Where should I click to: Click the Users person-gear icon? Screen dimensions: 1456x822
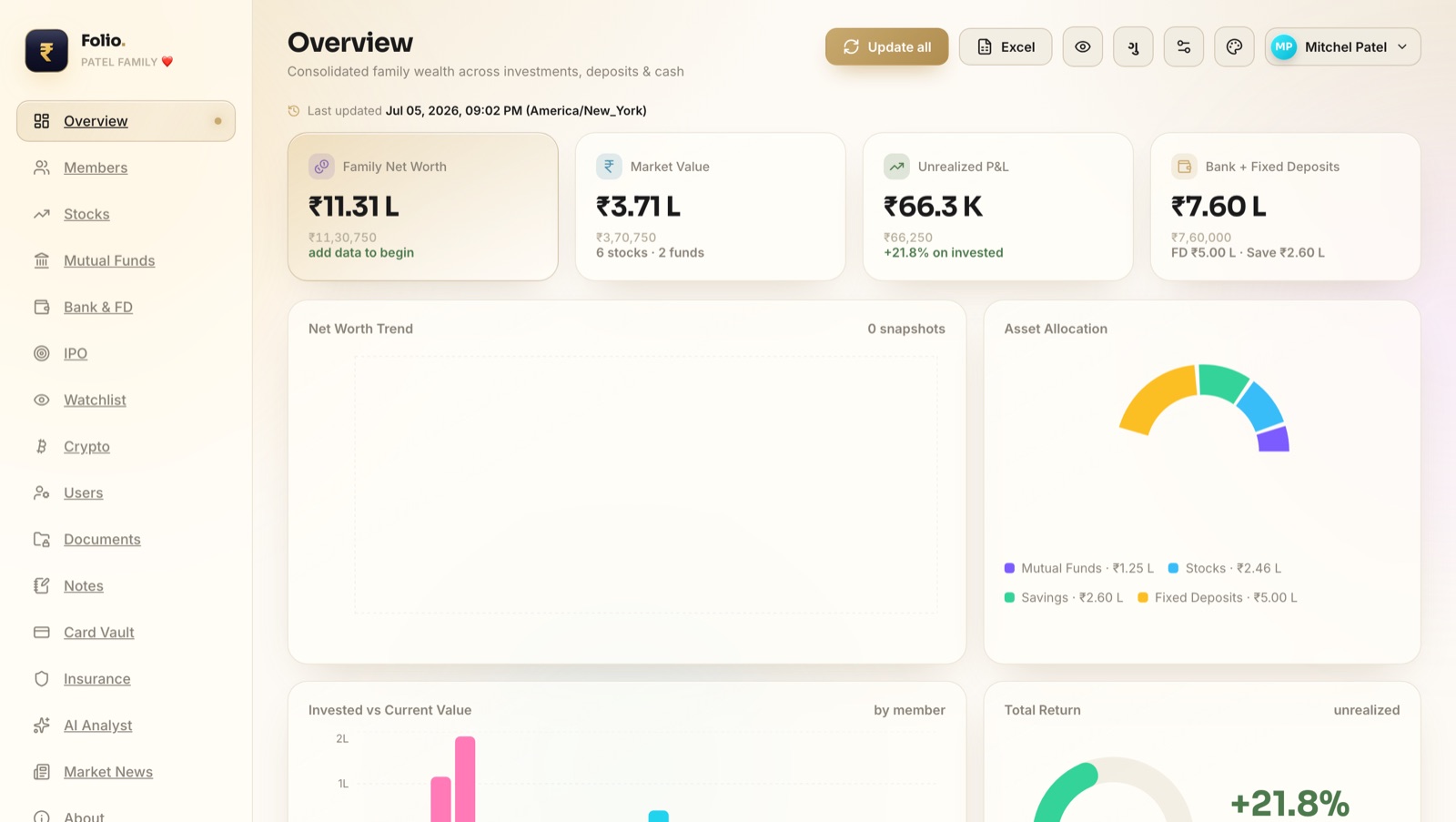pos(42,492)
